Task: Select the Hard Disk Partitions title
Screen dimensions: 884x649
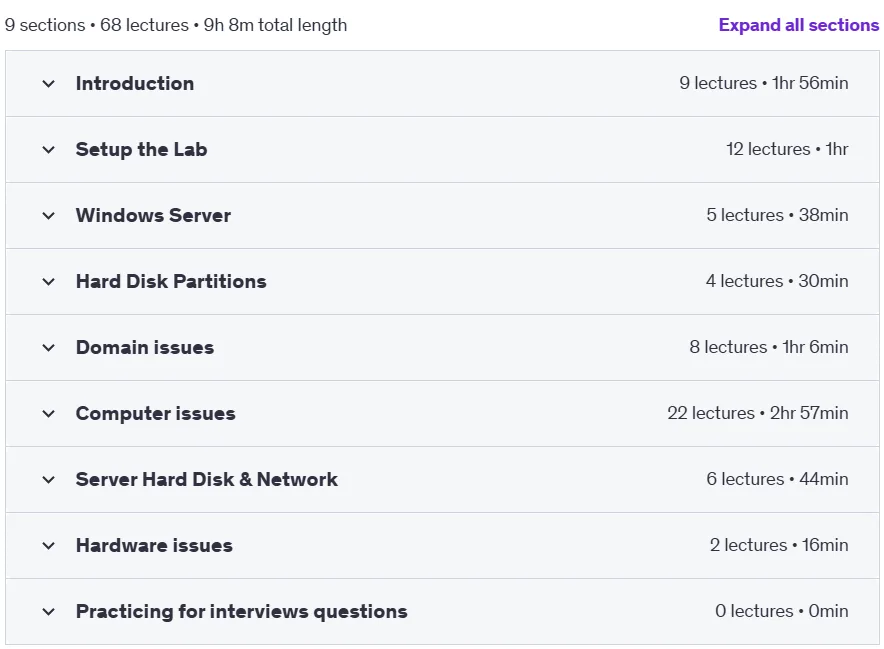Action: click(171, 281)
